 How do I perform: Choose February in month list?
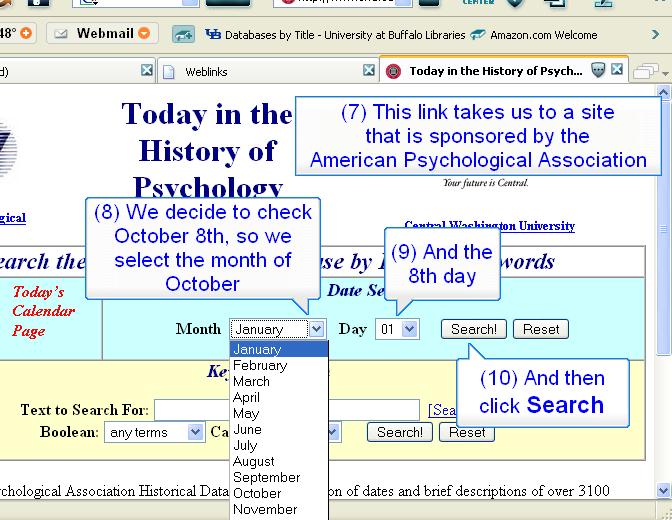click(279, 365)
